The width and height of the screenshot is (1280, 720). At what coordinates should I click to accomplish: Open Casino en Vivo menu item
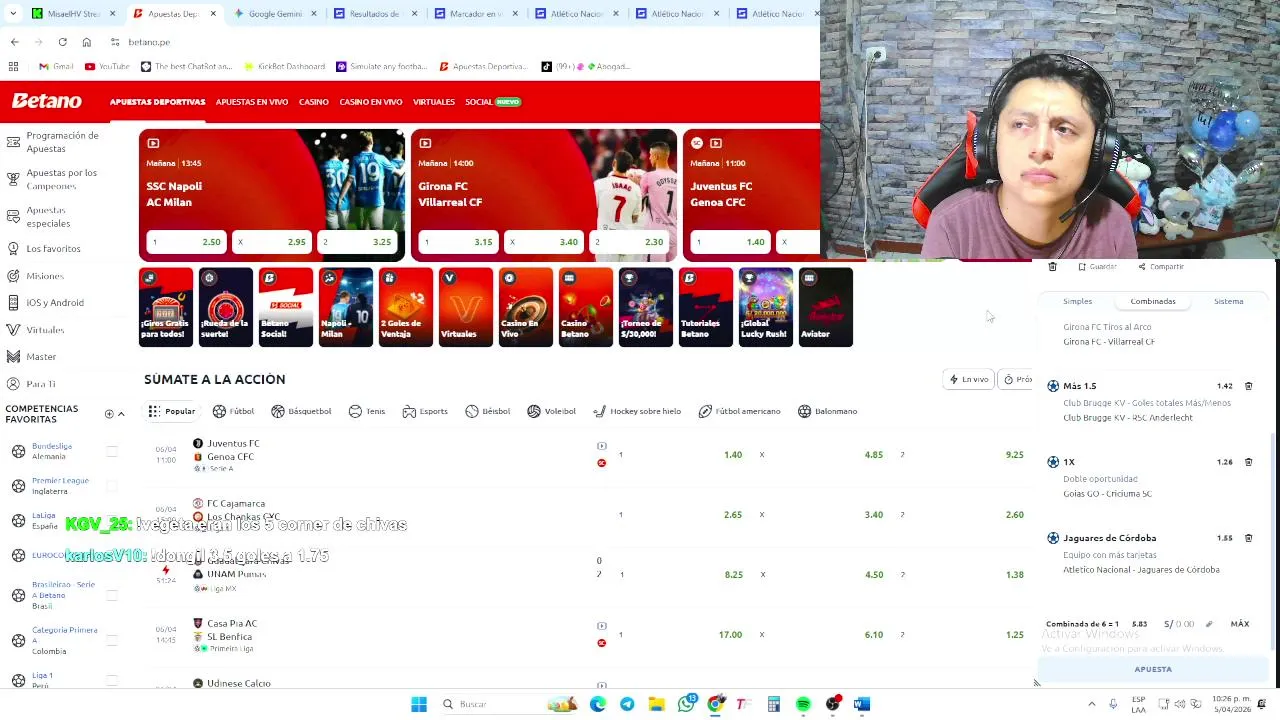coord(370,102)
